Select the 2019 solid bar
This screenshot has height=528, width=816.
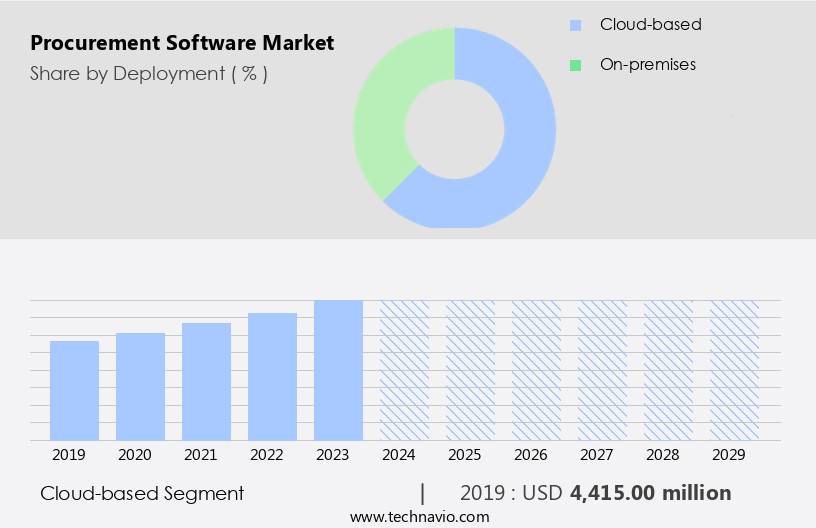(x=74, y=390)
